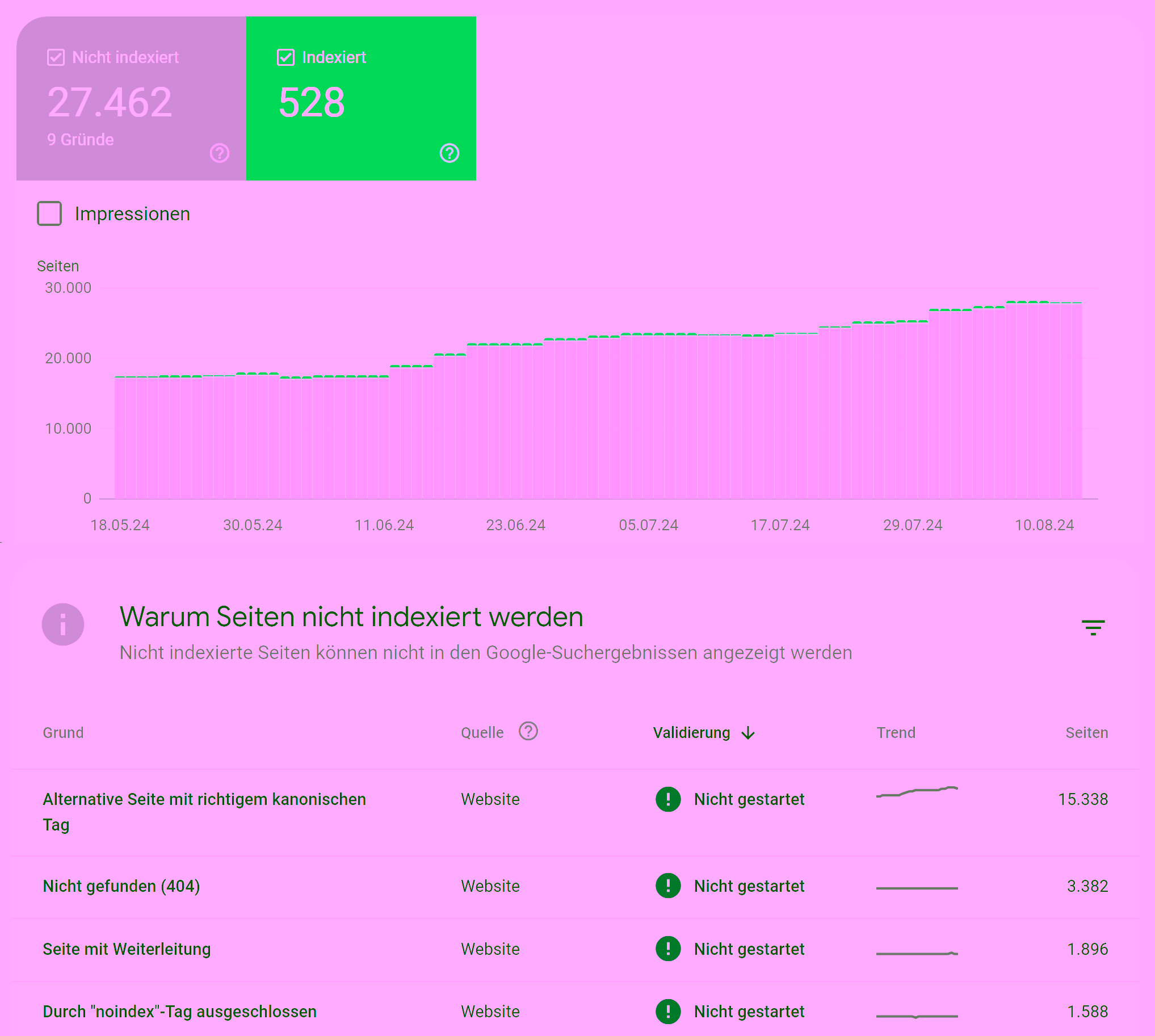Click status icon in Seite mit Weiterleitung row
Image resolution: width=1155 pixels, height=1036 pixels.
(x=667, y=949)
